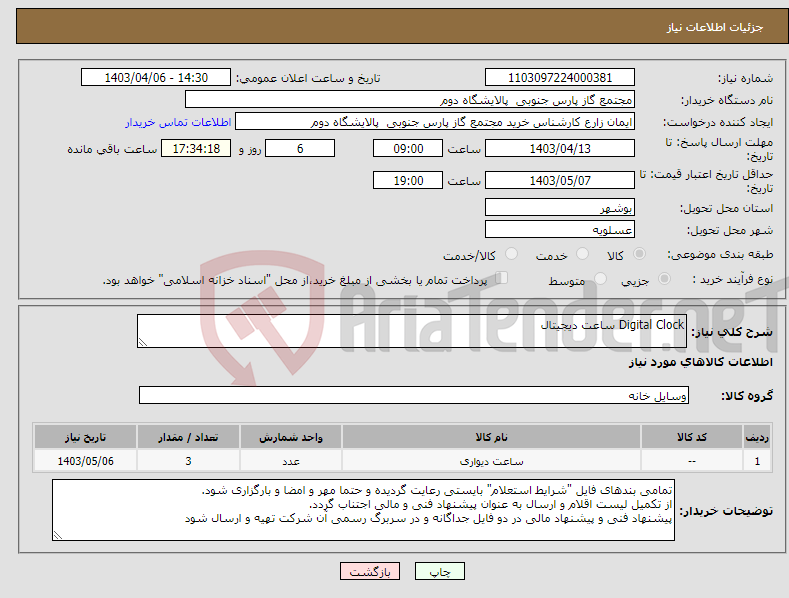Click the شماره نیاز field 1103097224000381

560,78
